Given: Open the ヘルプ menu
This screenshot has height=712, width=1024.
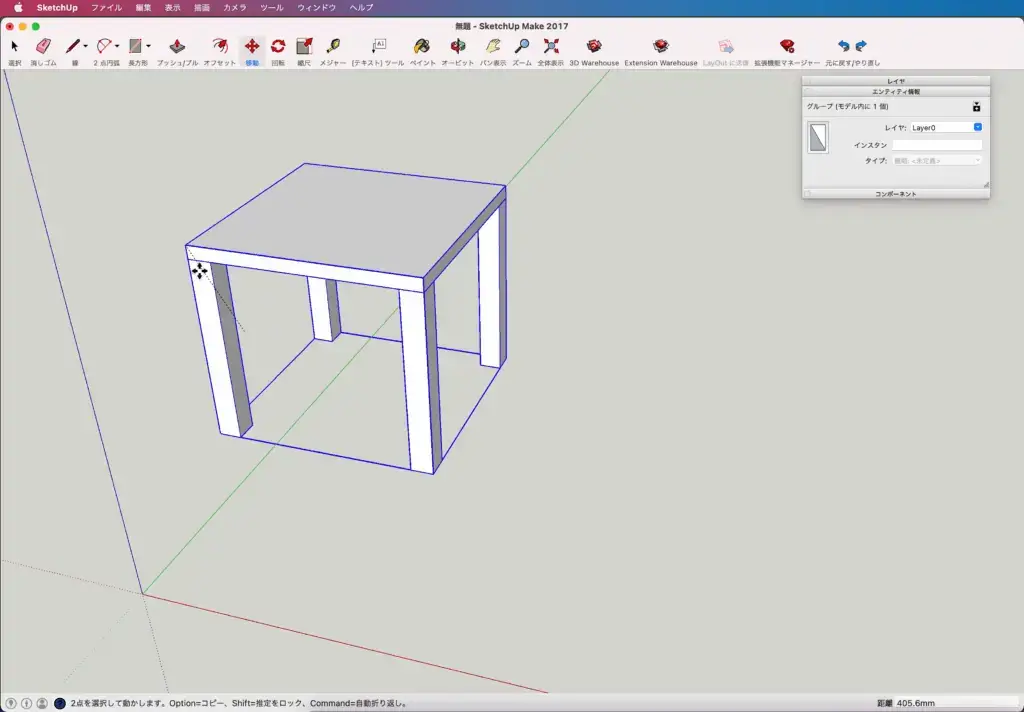Looking at the screenshot, I should (x=361, y=8).
